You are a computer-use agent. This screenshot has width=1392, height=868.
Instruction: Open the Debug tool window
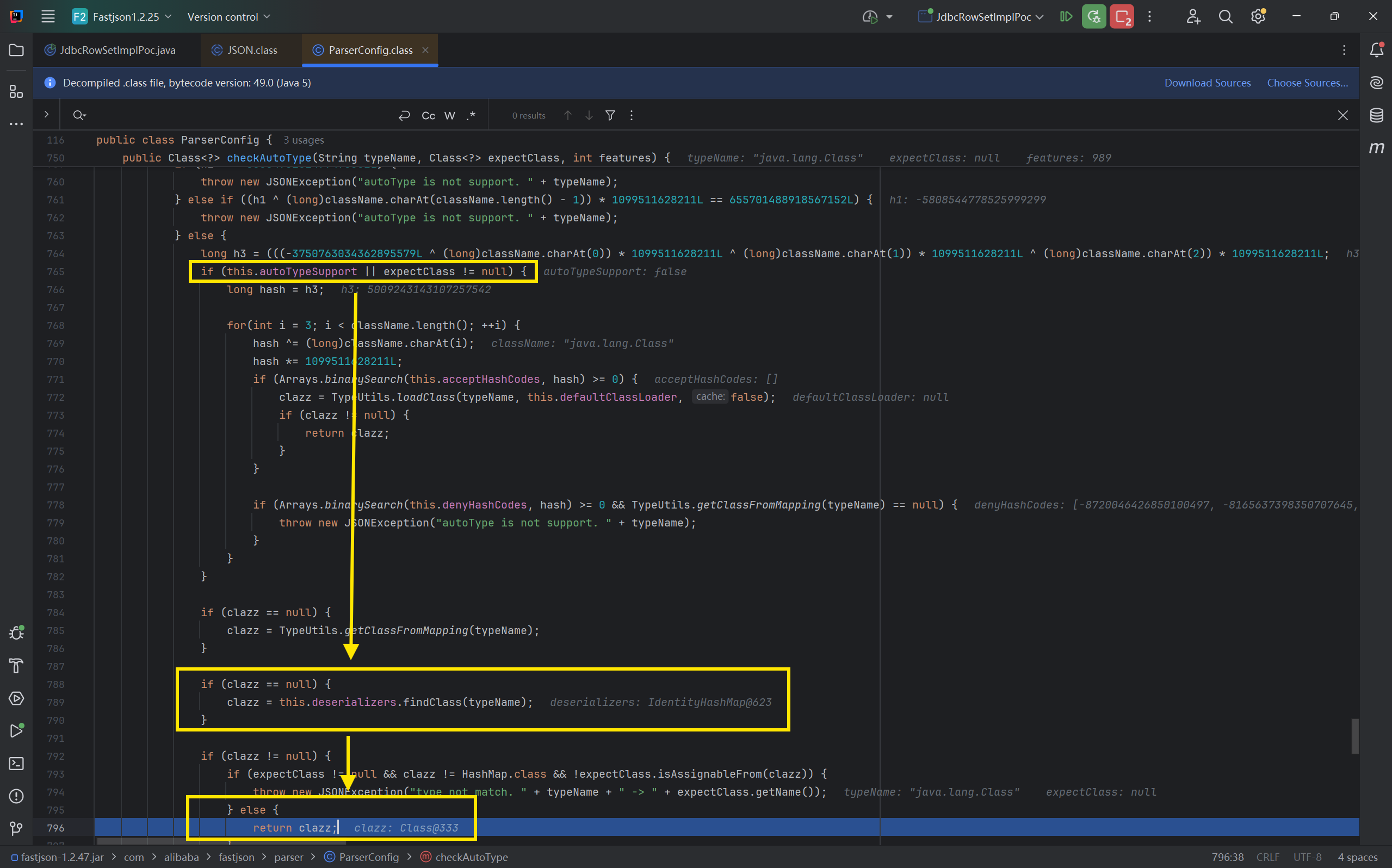17,633
